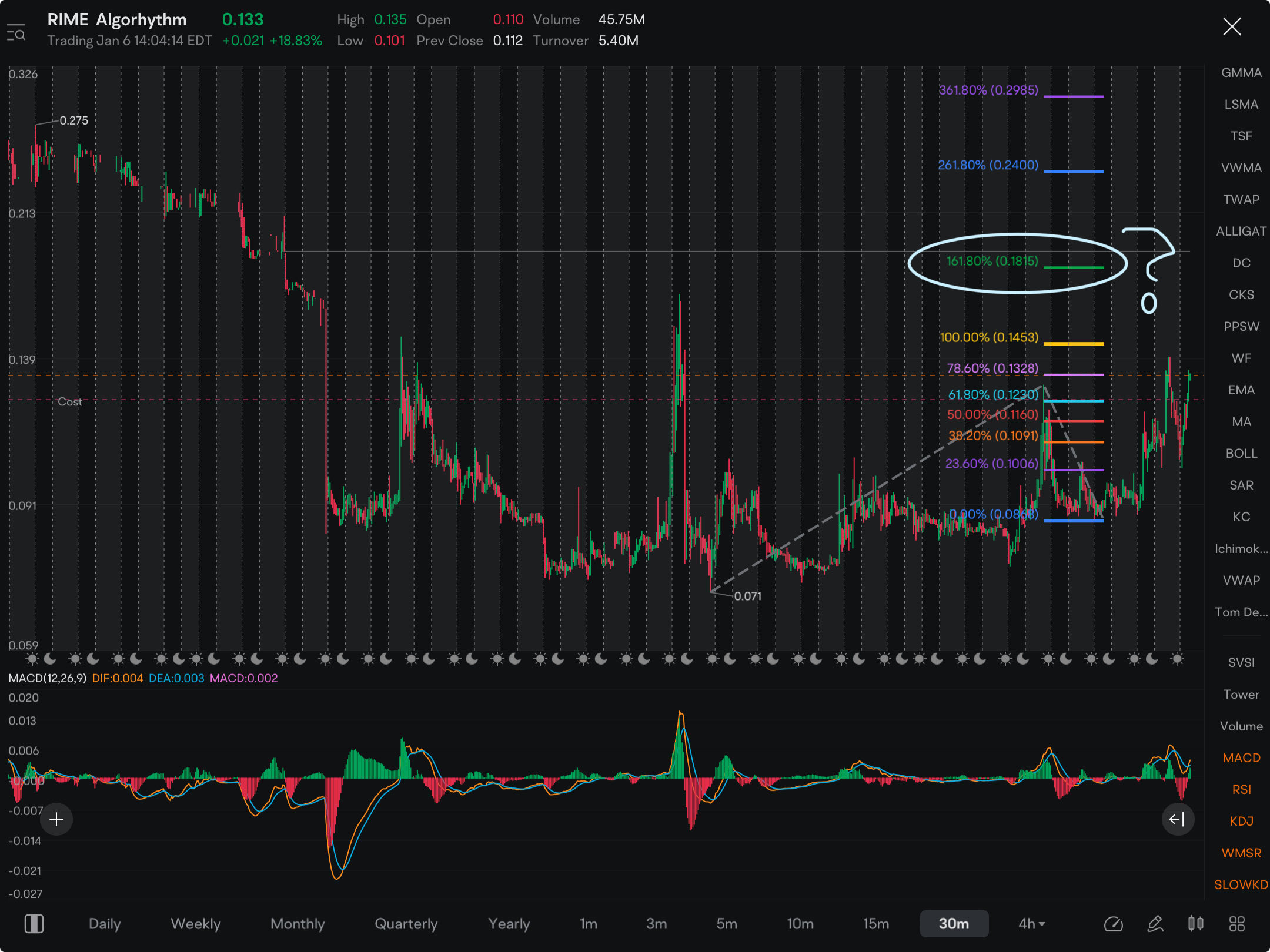
Task: Enable the PPSW indicator
Action: [1241, 326]
